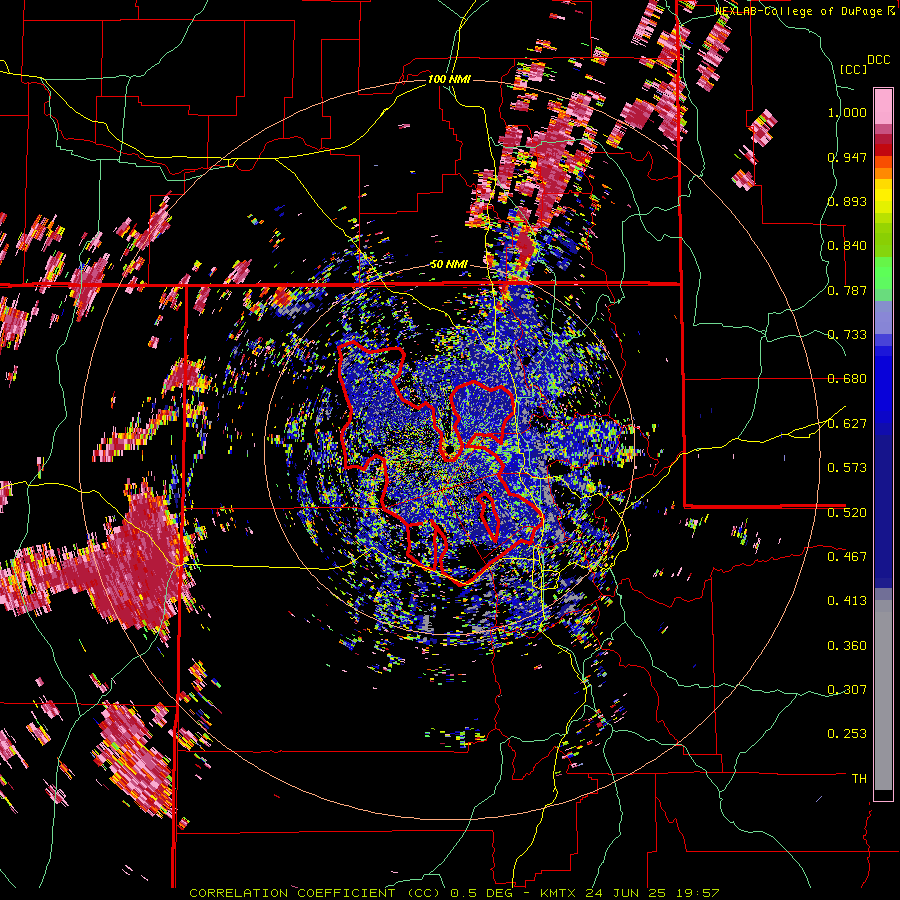Viewport: 900px width, 900px height.
Task: Select the 0.680 scale value
Action: click(x=847, y=378)
